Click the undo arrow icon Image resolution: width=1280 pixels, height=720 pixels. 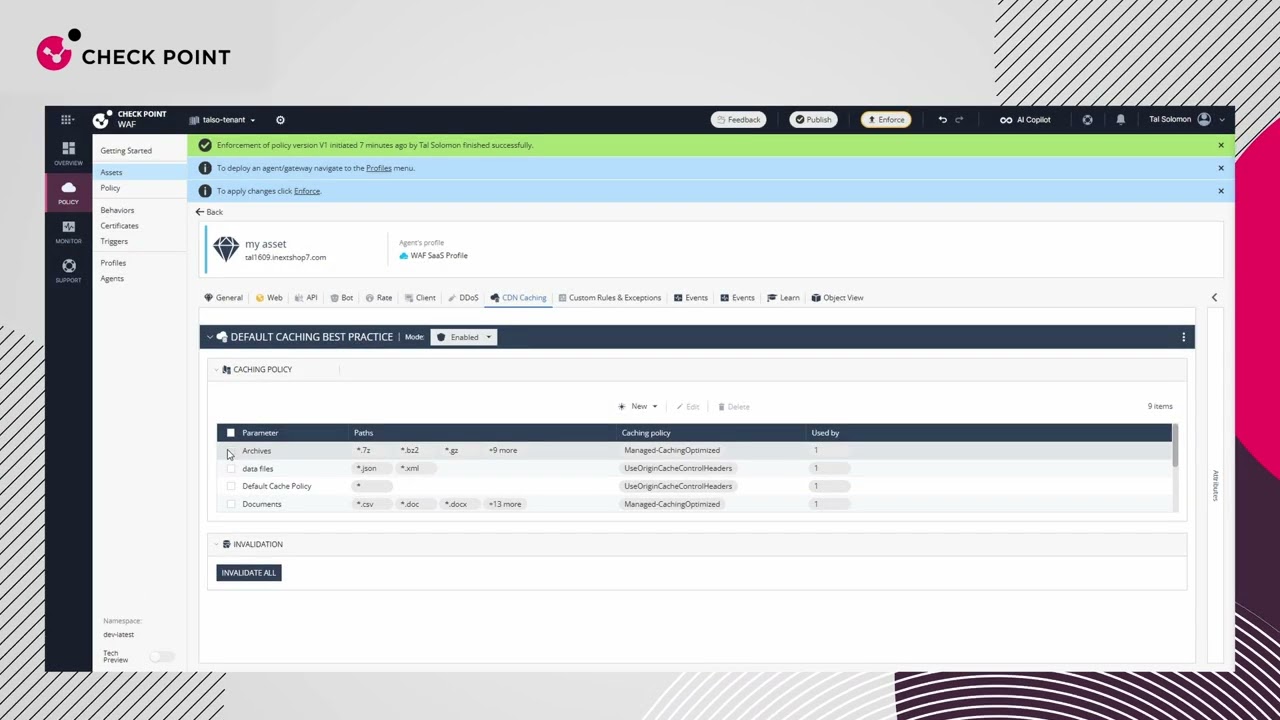tap(942, 120)
